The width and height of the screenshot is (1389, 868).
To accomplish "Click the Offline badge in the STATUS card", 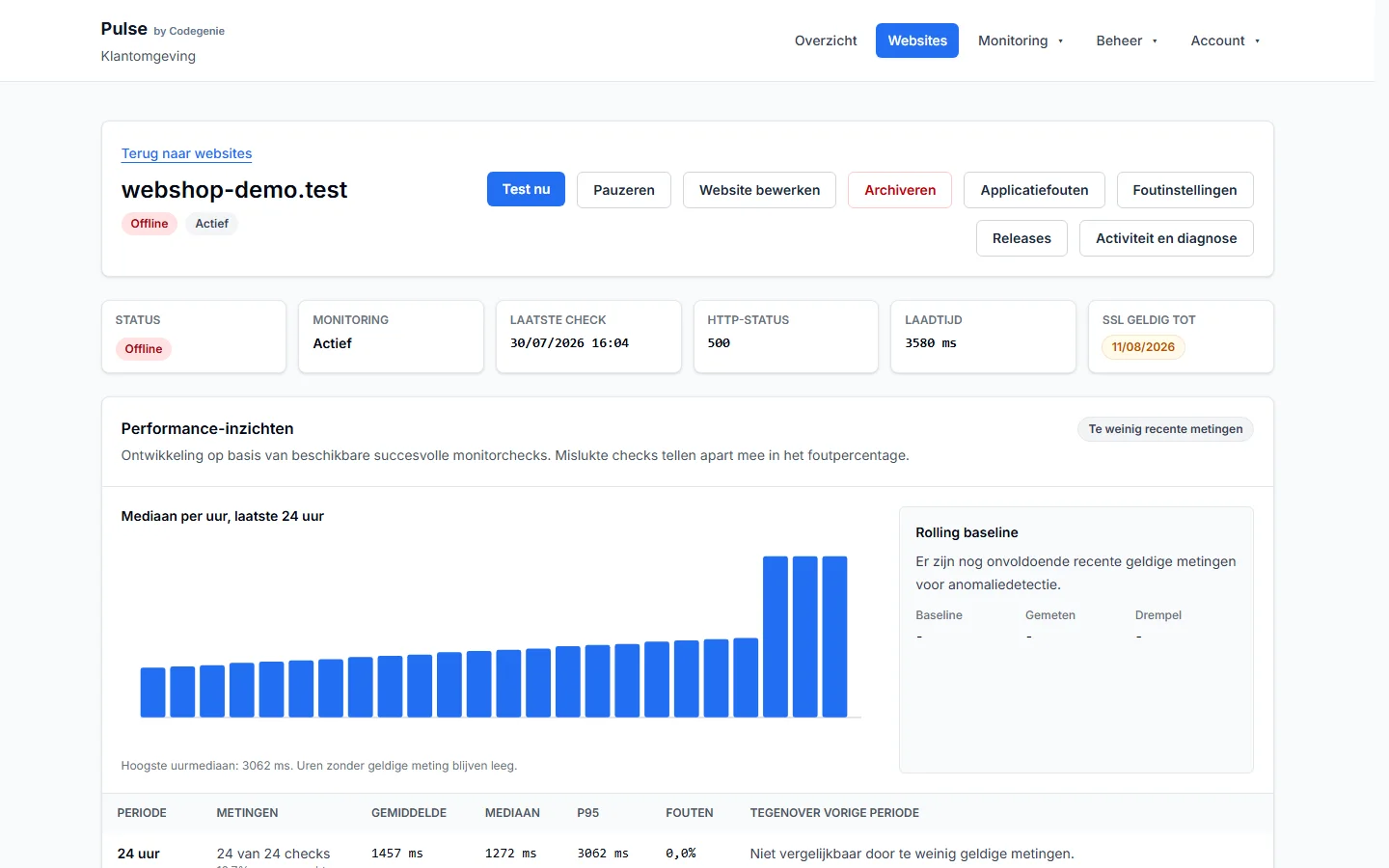I will point(144,349).
